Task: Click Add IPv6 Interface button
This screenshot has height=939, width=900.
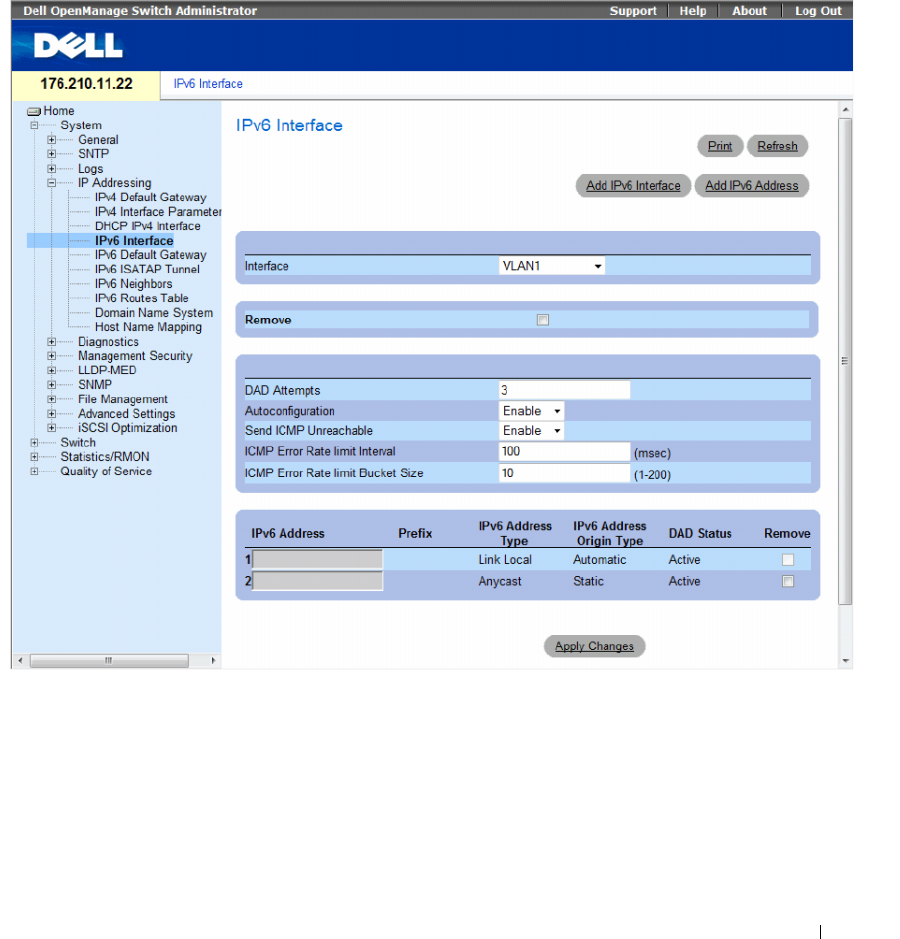Action: pos(633,186)
